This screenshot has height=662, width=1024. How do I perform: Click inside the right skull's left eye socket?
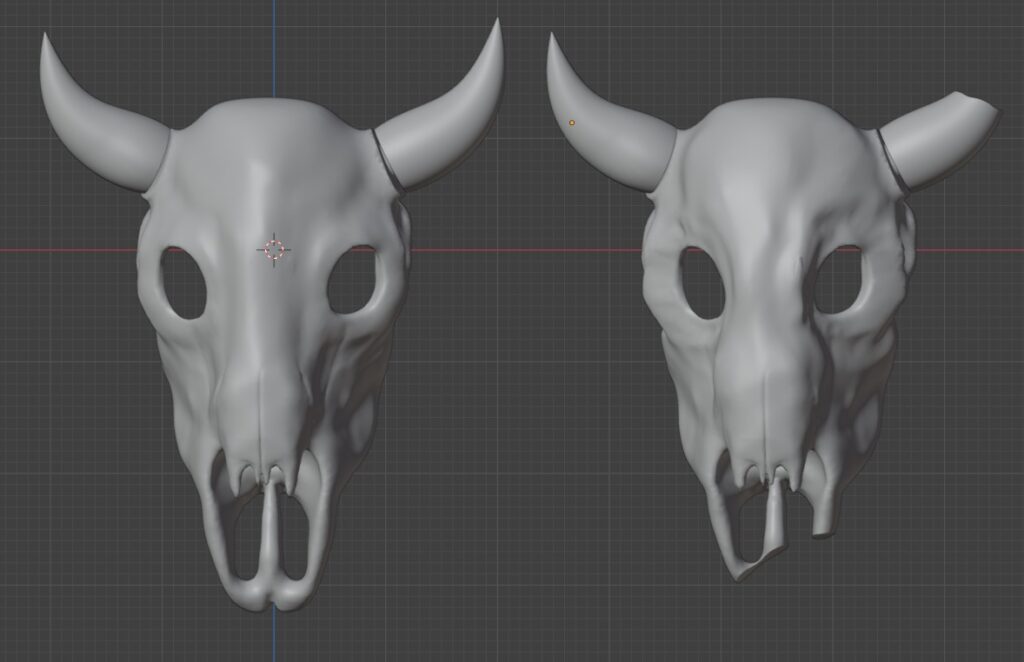[704, 282]
